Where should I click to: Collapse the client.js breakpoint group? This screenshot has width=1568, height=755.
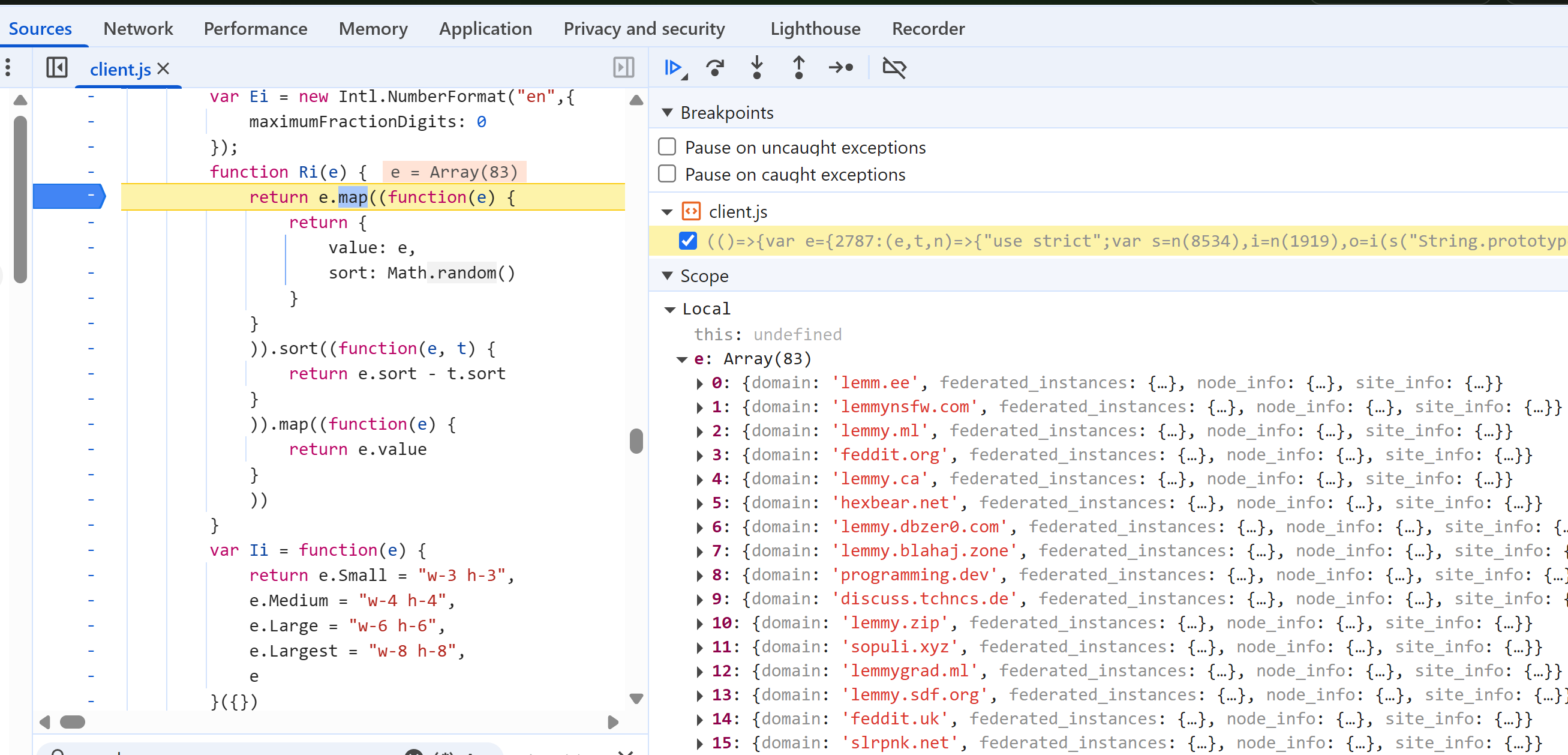(667, 212)
